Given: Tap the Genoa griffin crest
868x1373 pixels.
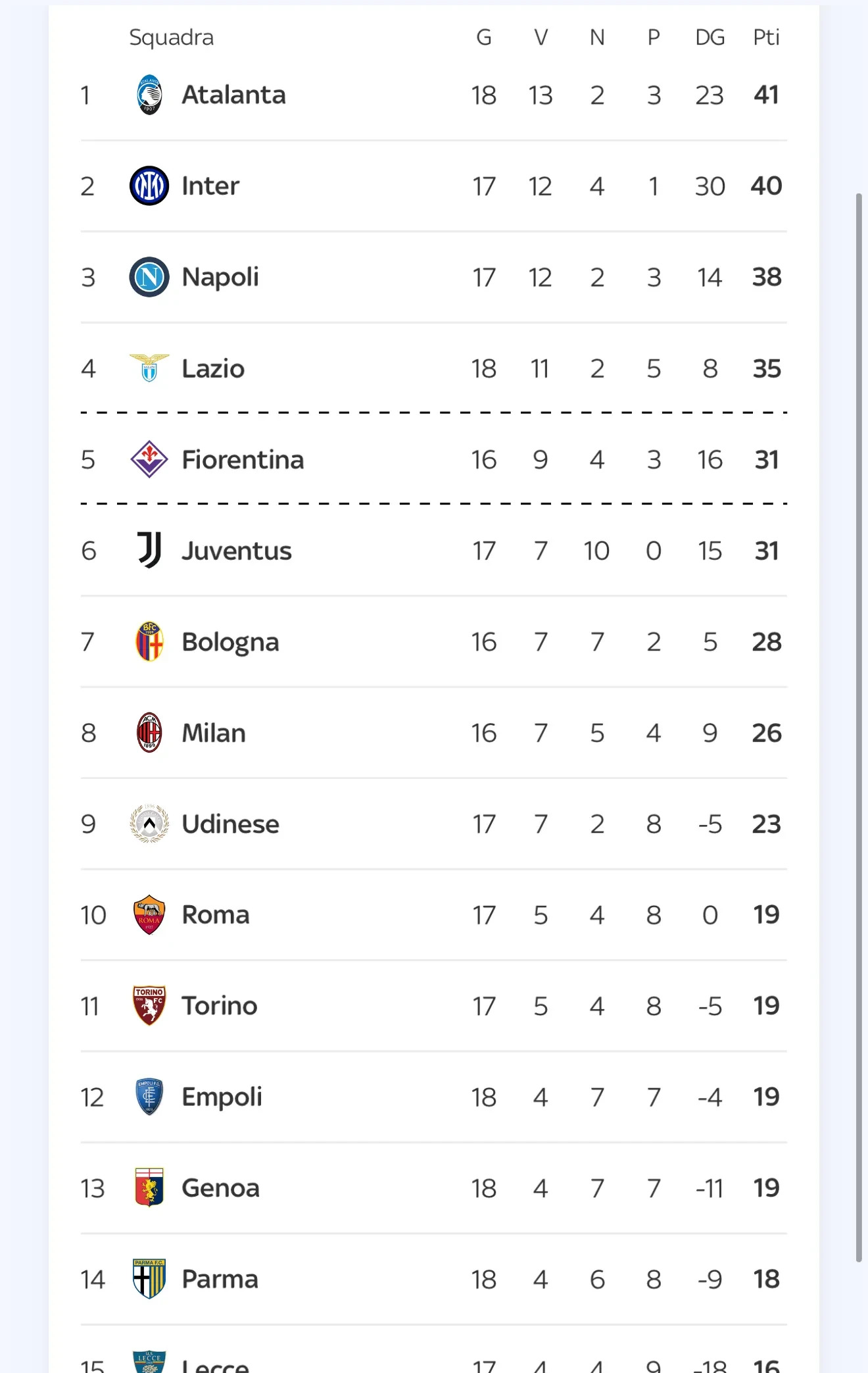Looking at the screenshot, I should [x=149, y=1188].
